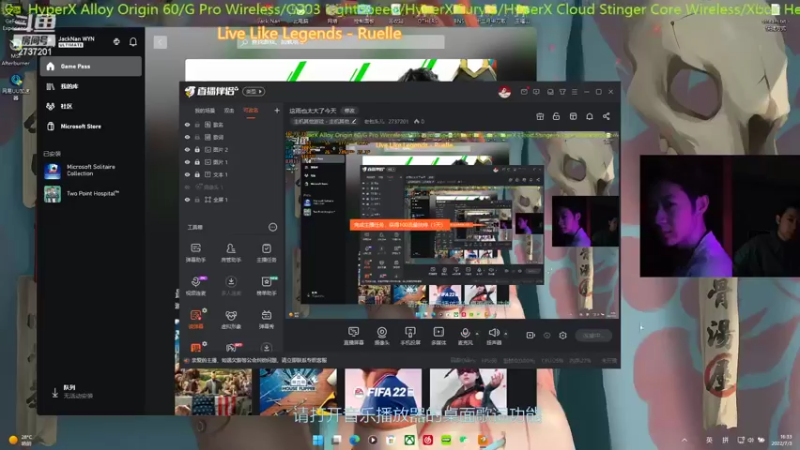Switch to the 我的场景 scene tab
The height and width of the screenshot is (450, 800).
pos(205,111)
